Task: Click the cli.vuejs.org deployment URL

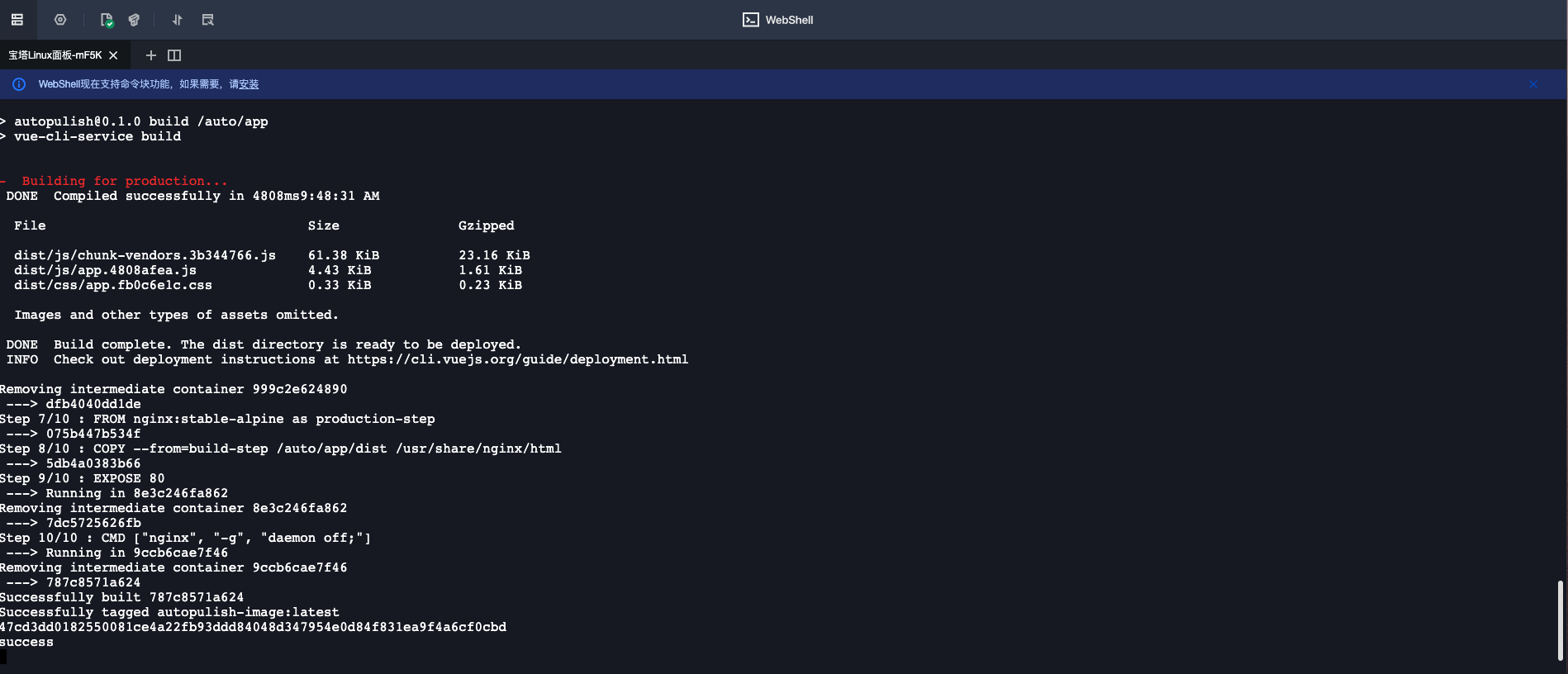Action: click(x=518, y=359)
